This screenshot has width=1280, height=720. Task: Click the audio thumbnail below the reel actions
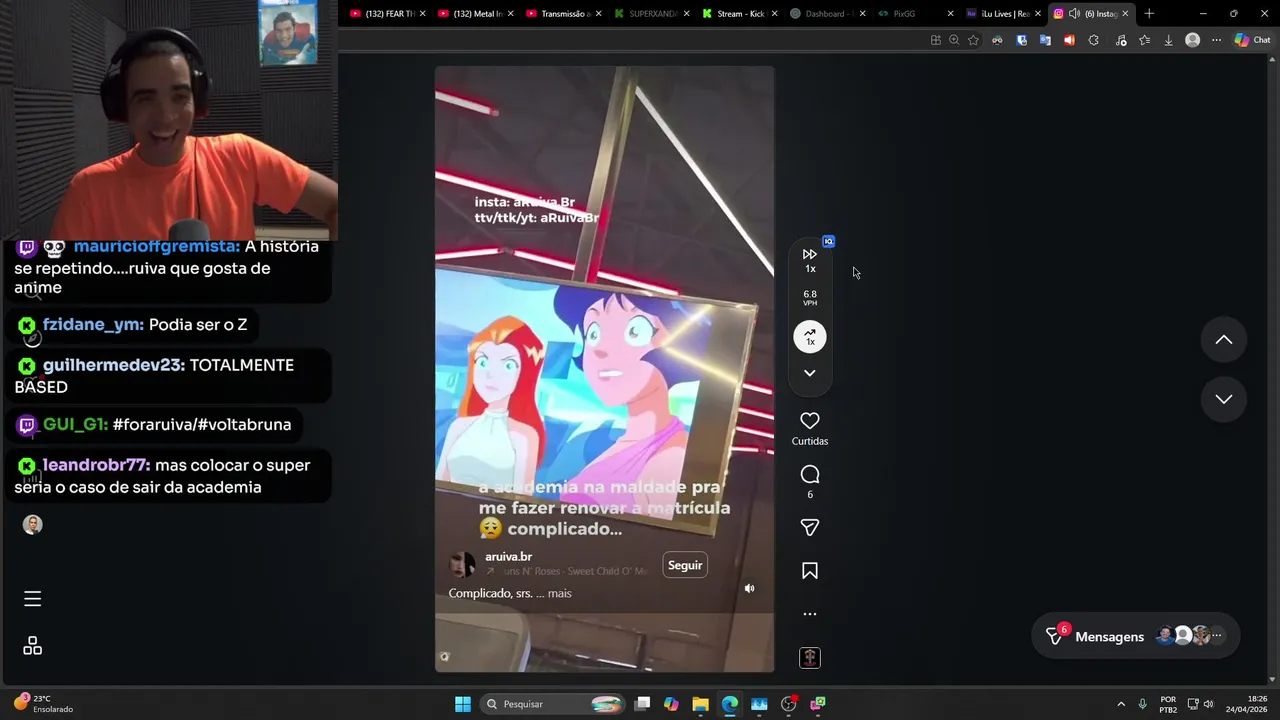click(x=810, y=657)
